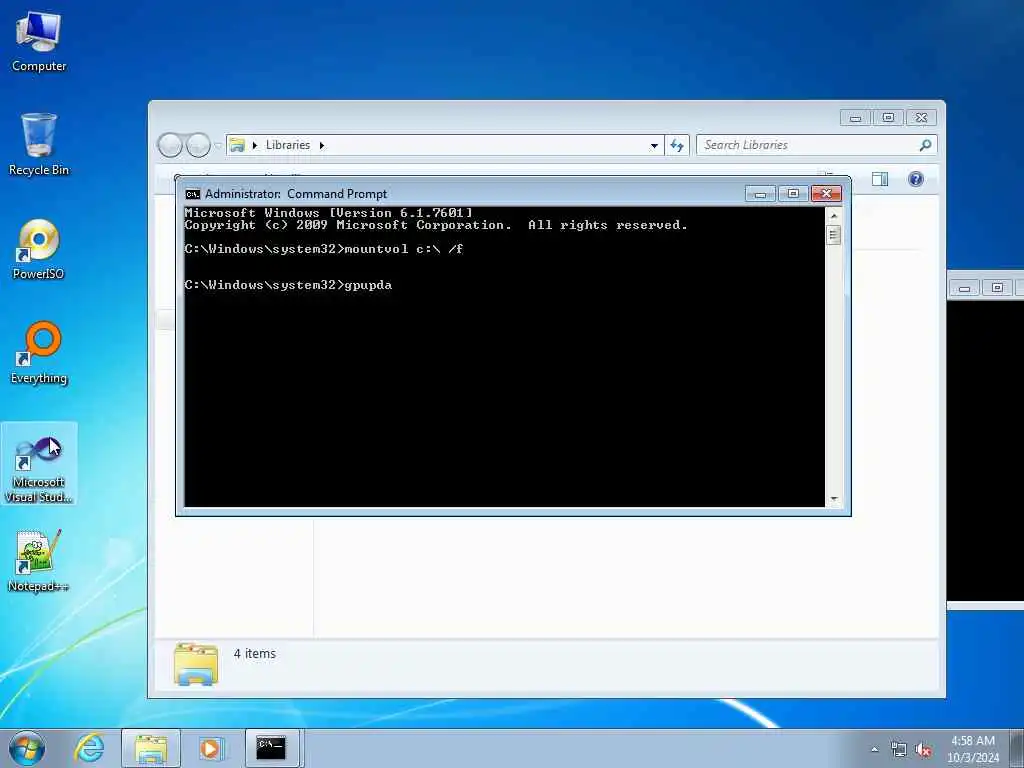Maximize the Libraries Explorer window
Viewport: 1024px width, 768px height.
888,118
